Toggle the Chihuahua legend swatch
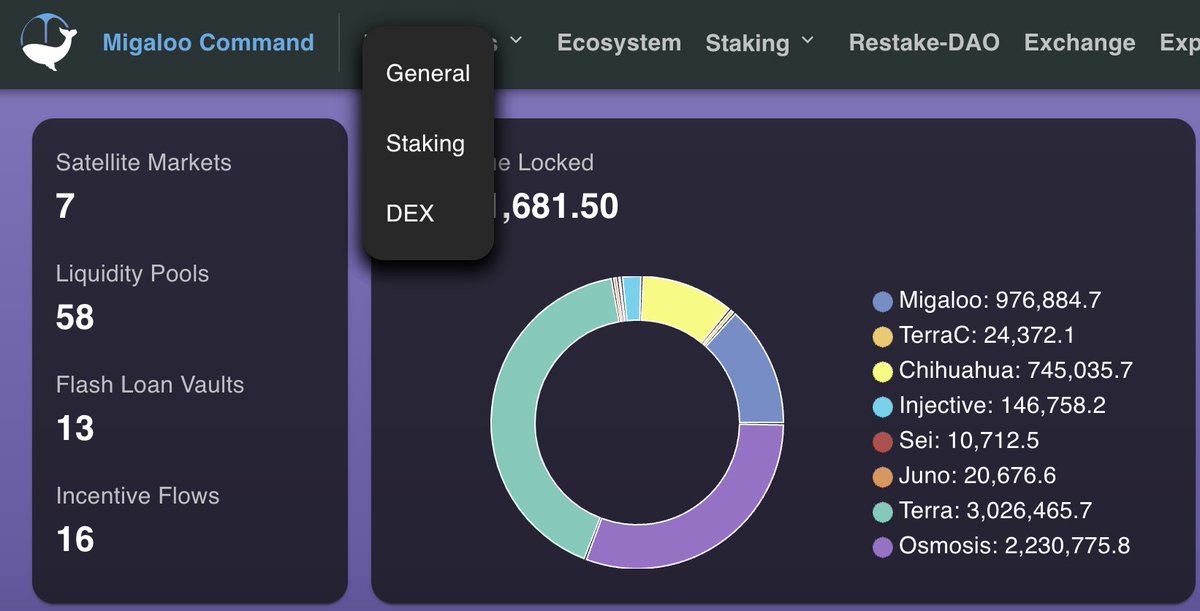Image resolution: width=1200 pixels, height=611 pixels. 882,371
